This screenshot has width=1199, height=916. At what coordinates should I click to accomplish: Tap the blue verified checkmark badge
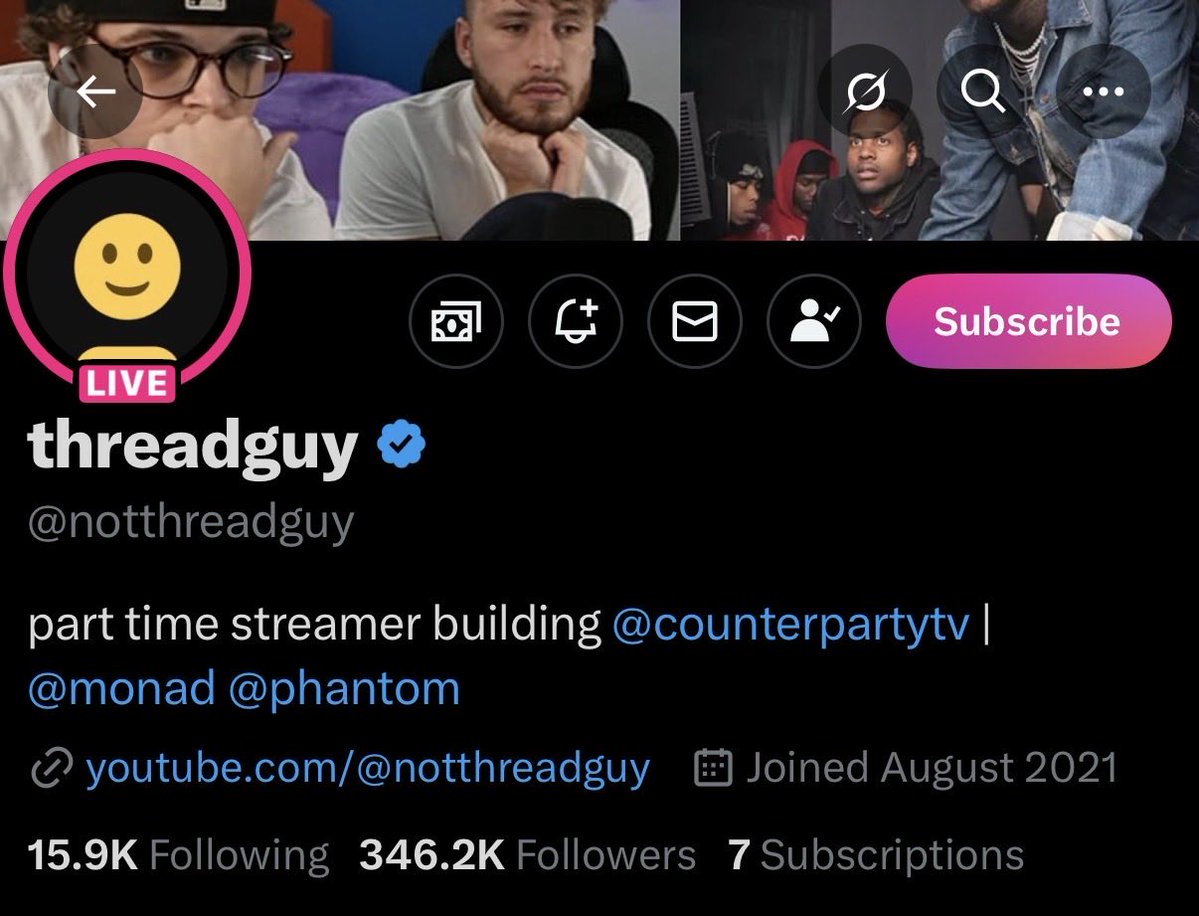(401, 443)
